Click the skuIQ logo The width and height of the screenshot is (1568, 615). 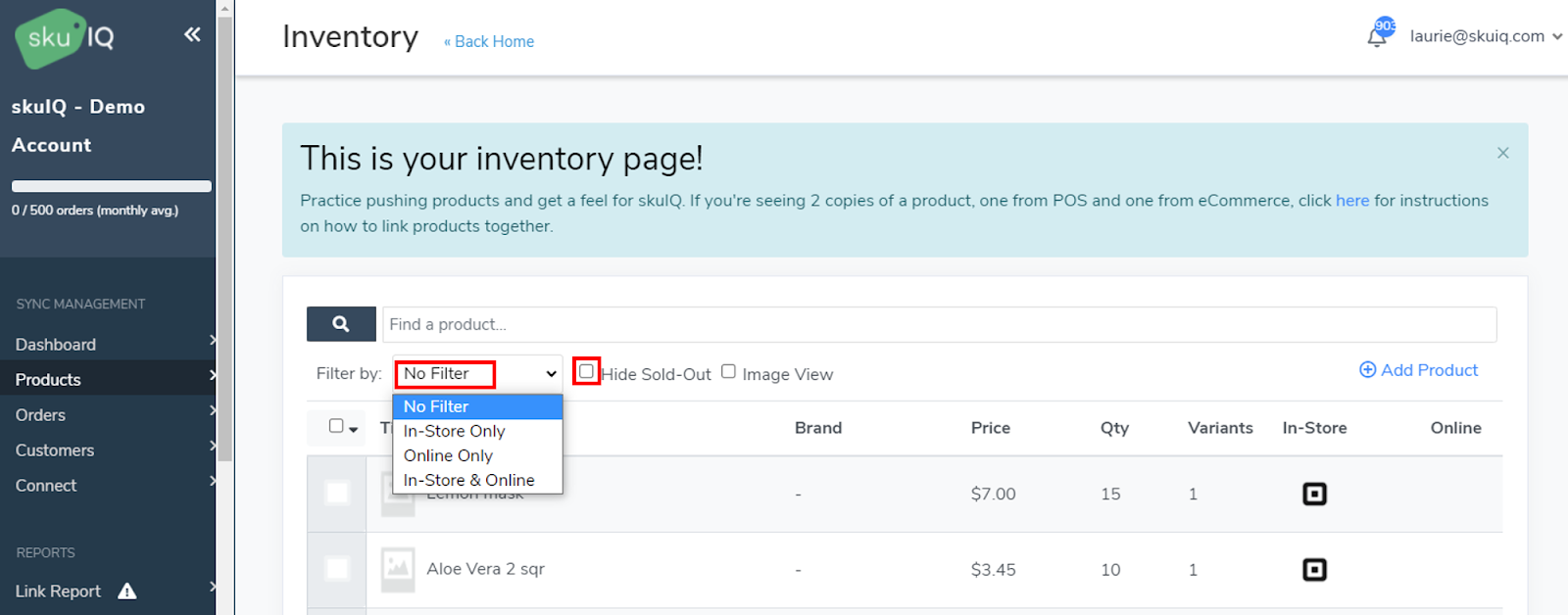click(65, 38)
